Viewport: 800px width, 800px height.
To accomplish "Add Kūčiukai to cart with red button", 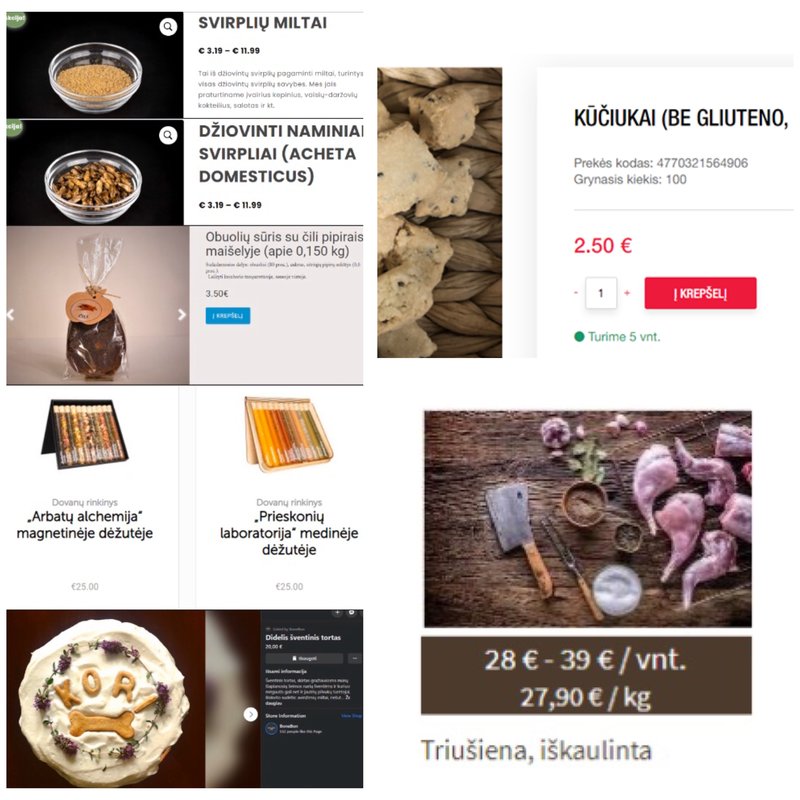I will point(700,293).
